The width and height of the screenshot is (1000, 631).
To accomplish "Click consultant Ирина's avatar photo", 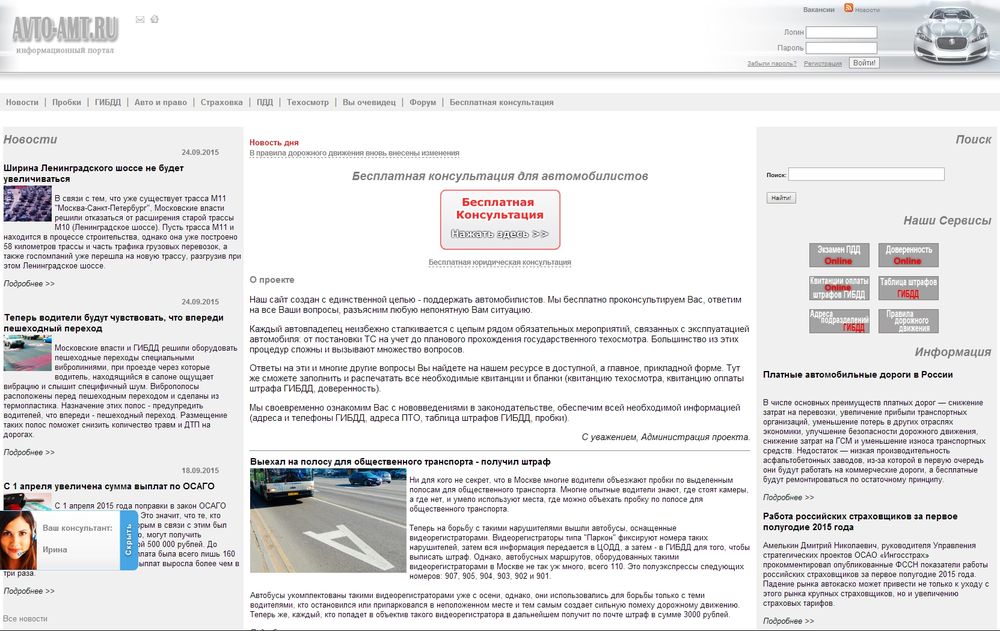I will tap(18, 540).
